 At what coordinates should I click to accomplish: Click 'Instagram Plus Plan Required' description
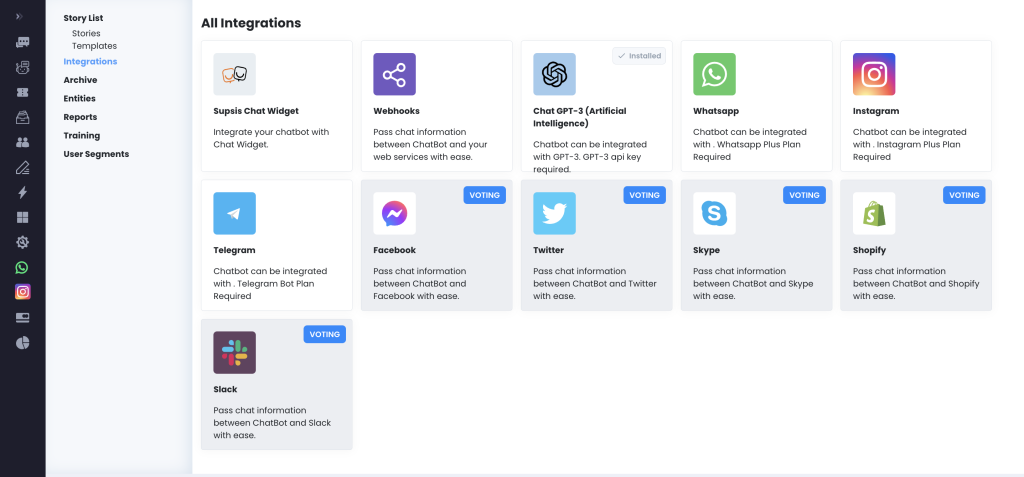point(910,144)
